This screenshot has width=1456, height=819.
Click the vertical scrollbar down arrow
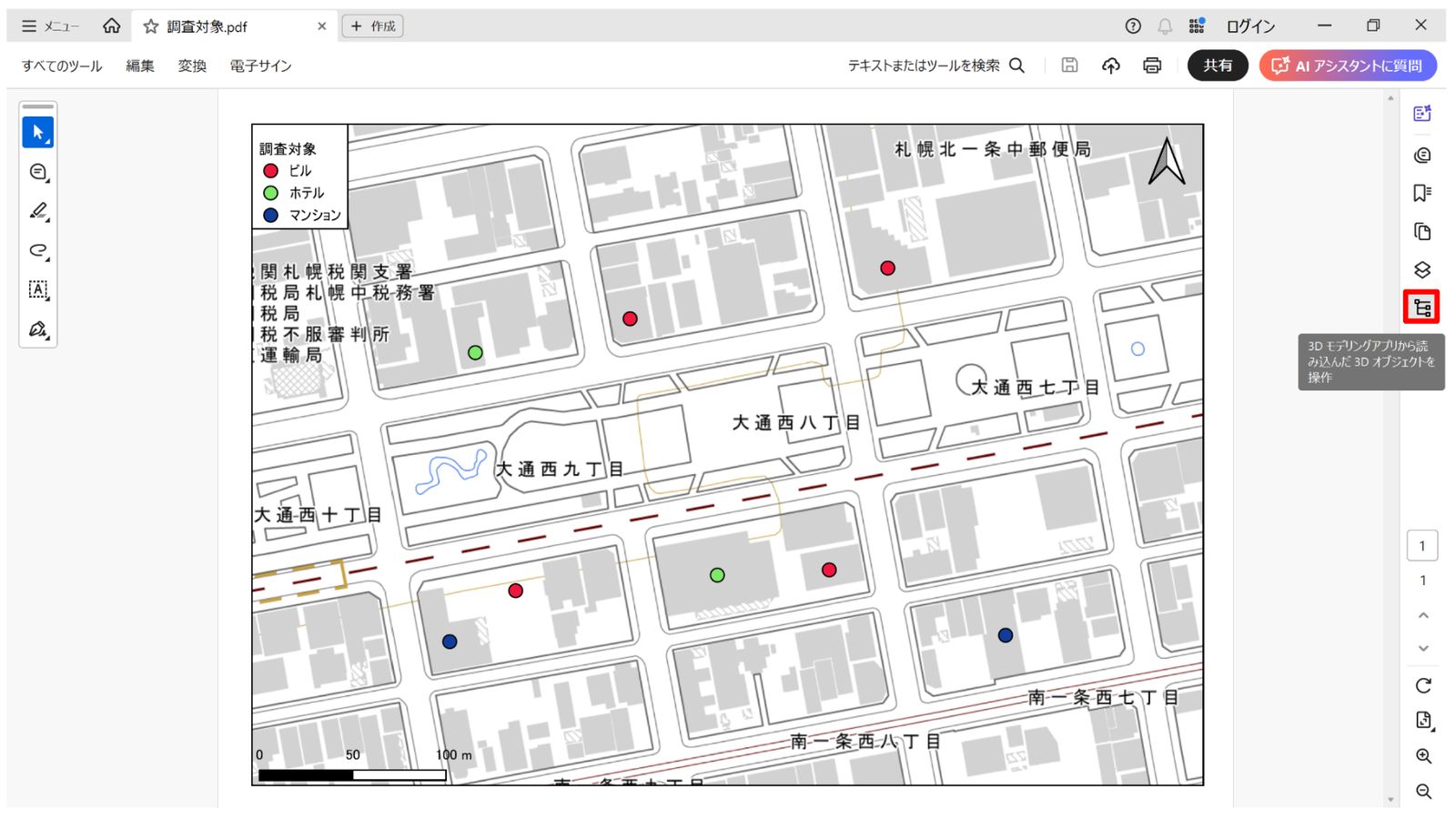coord(1390,800)
